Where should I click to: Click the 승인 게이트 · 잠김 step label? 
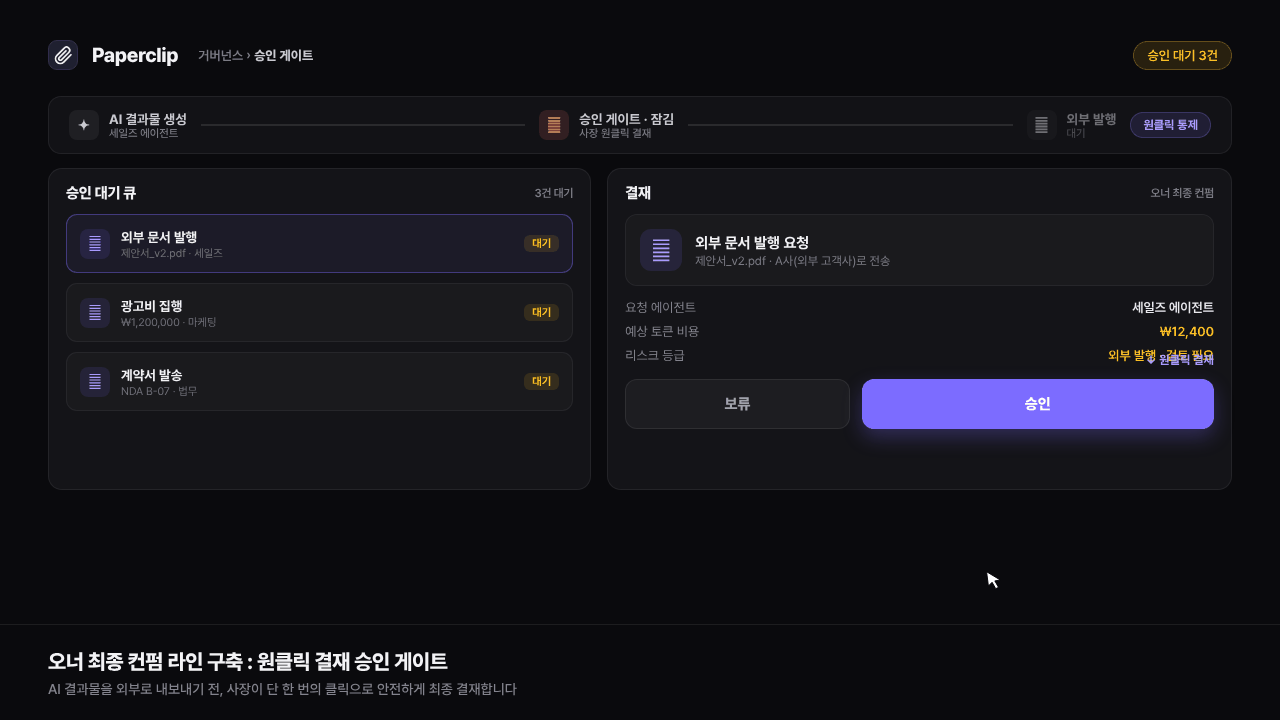626,119
